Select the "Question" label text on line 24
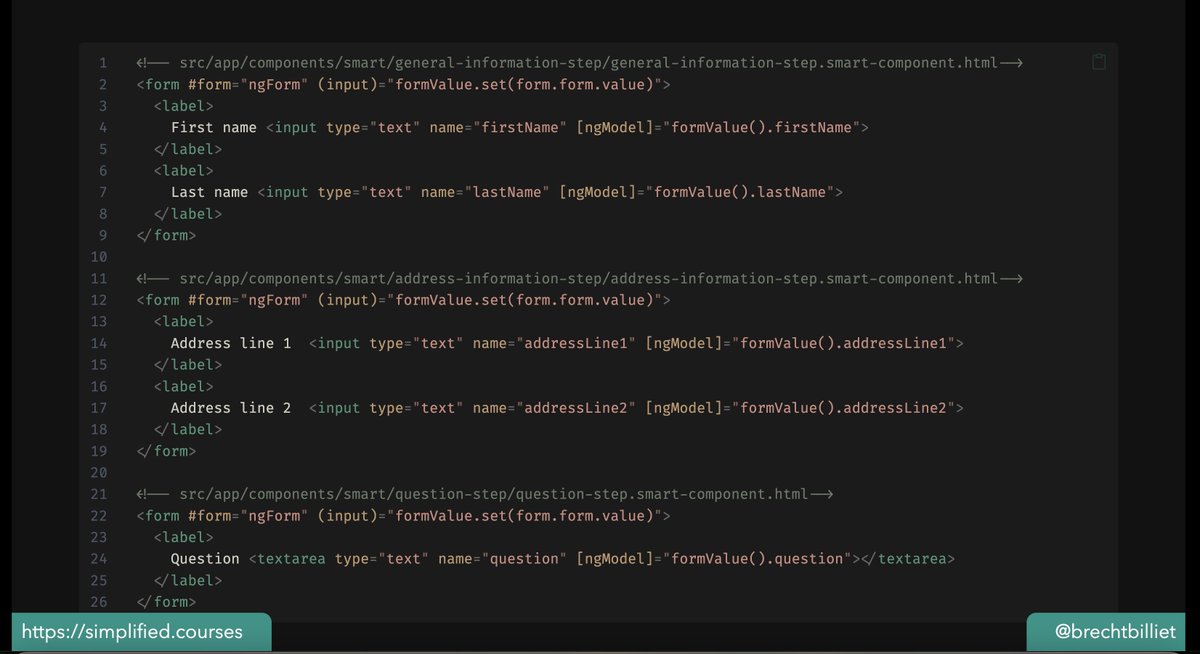 click(x=205, y=559)
